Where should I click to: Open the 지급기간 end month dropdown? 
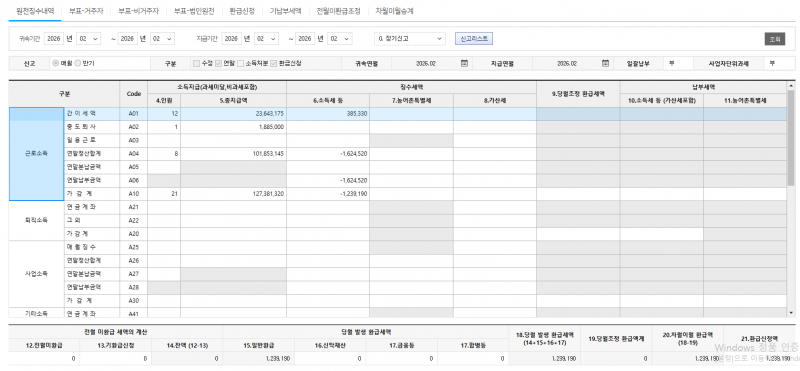(340, 38)
